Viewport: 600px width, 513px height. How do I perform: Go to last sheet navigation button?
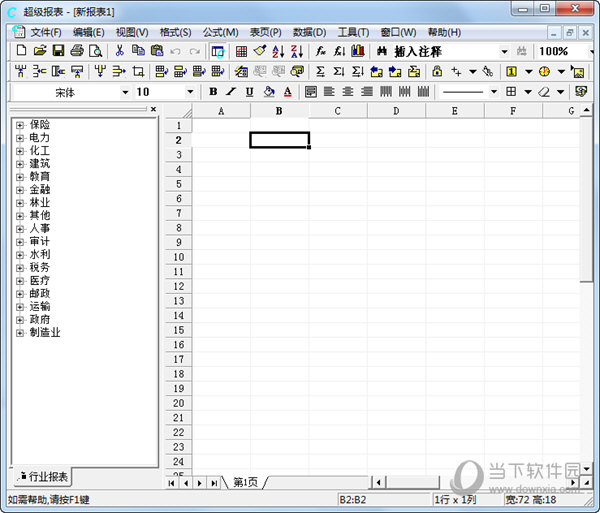pyautogui.click(x=214, y=483)
